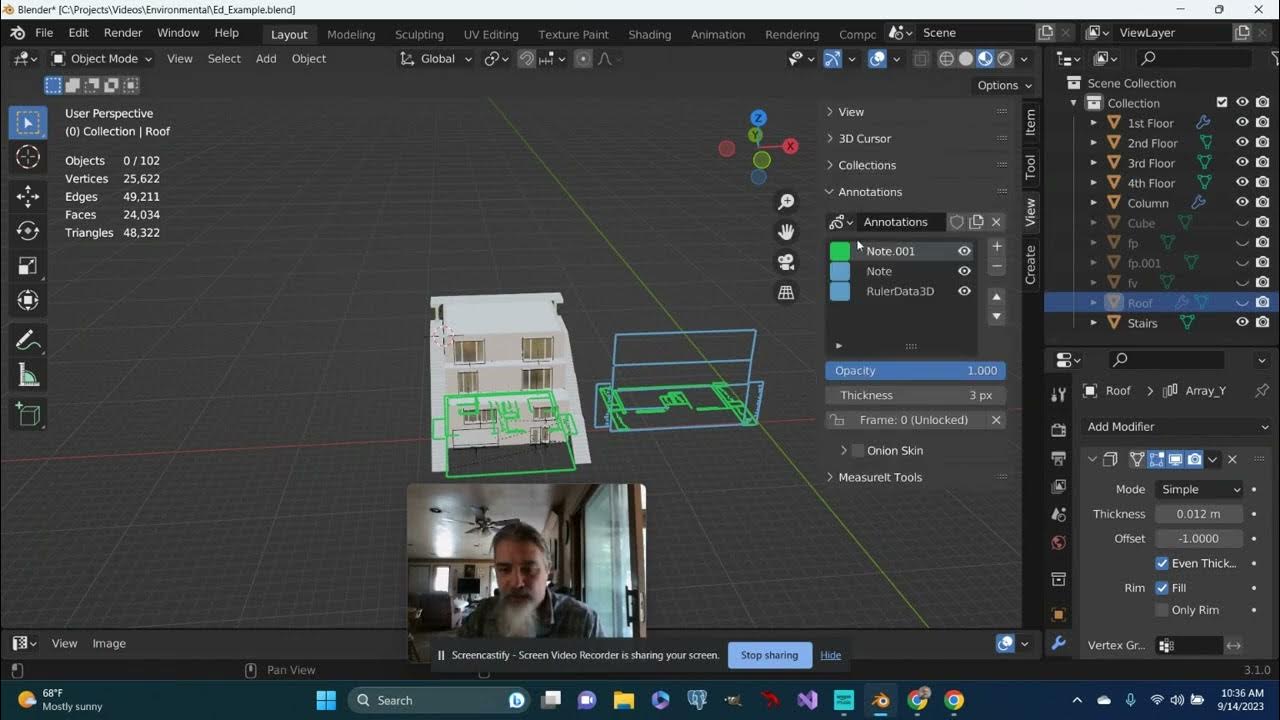Select the Transform tool

coord(28,300)
